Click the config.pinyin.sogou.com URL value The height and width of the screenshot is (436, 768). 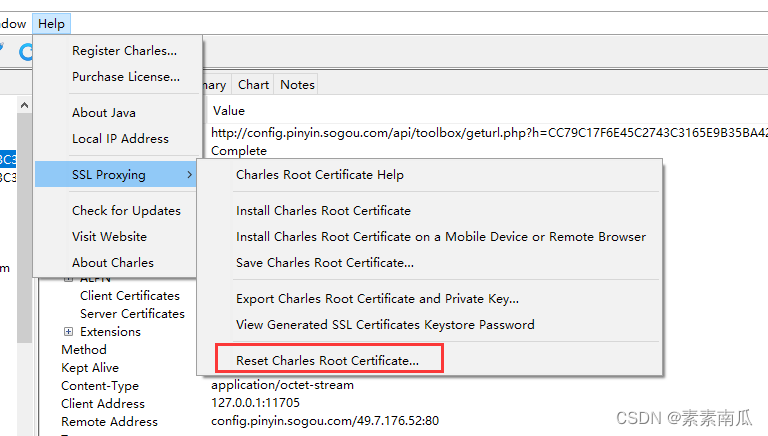coord(489,133)
